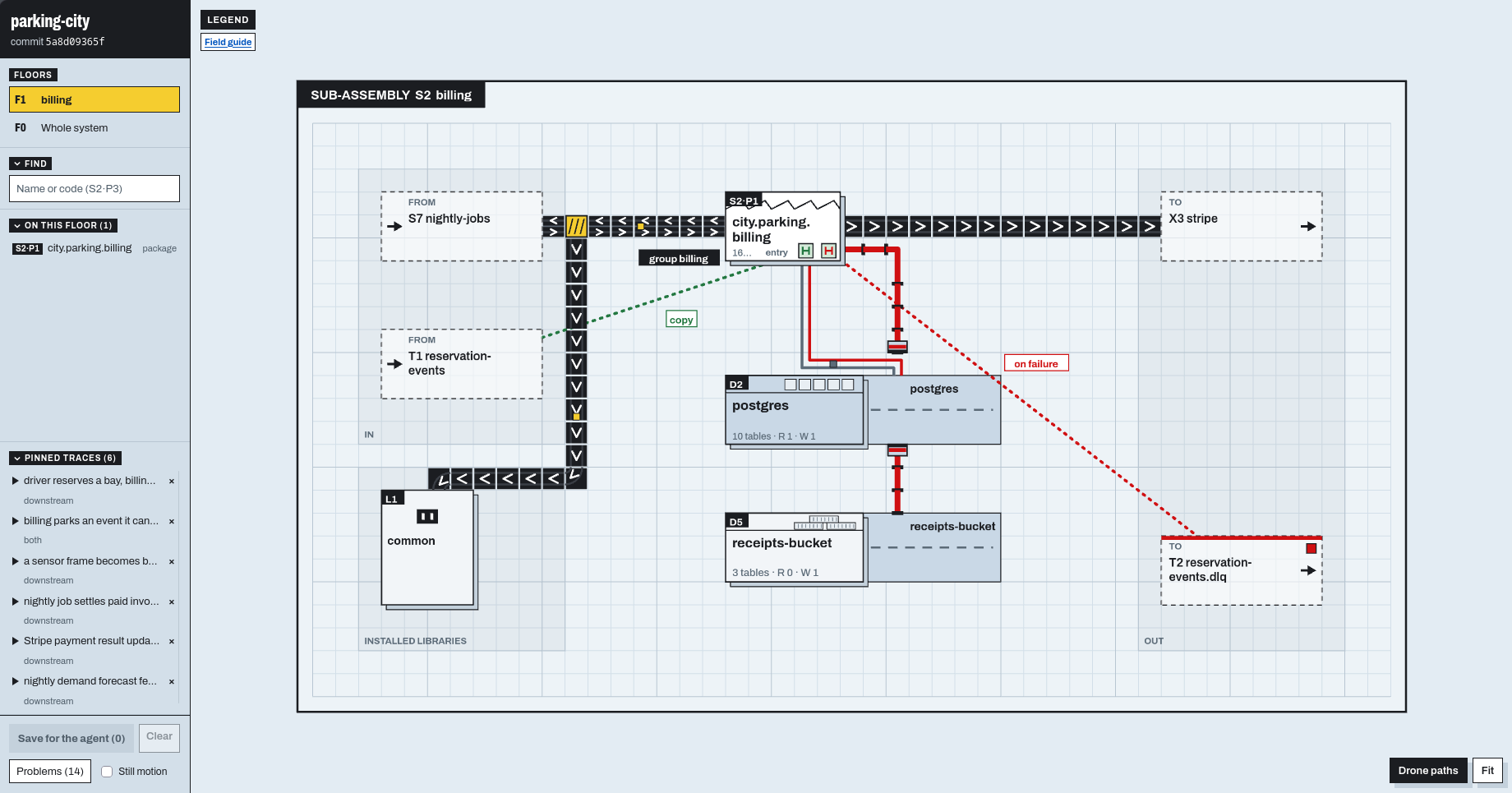Click the socket icon in the common library card
The width and height of the screenshot is (1512, 793).
427,516
